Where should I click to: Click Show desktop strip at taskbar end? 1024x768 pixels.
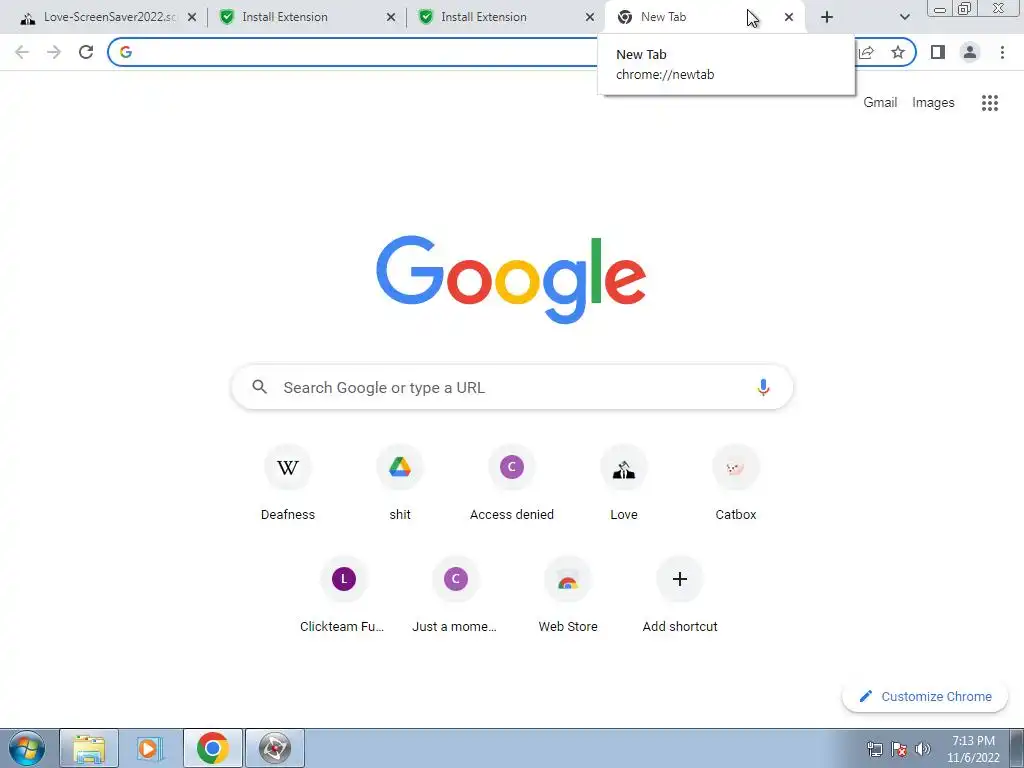point(1017,748)
